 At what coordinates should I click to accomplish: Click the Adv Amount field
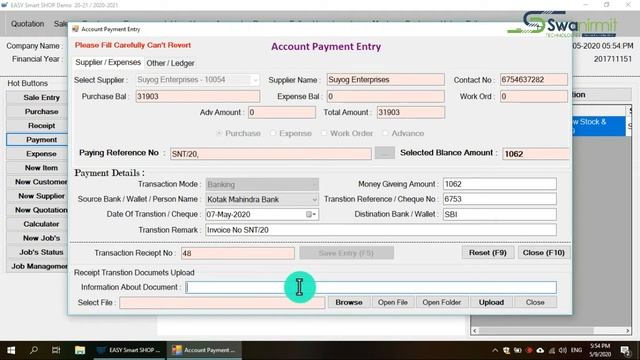pos(282,113)
